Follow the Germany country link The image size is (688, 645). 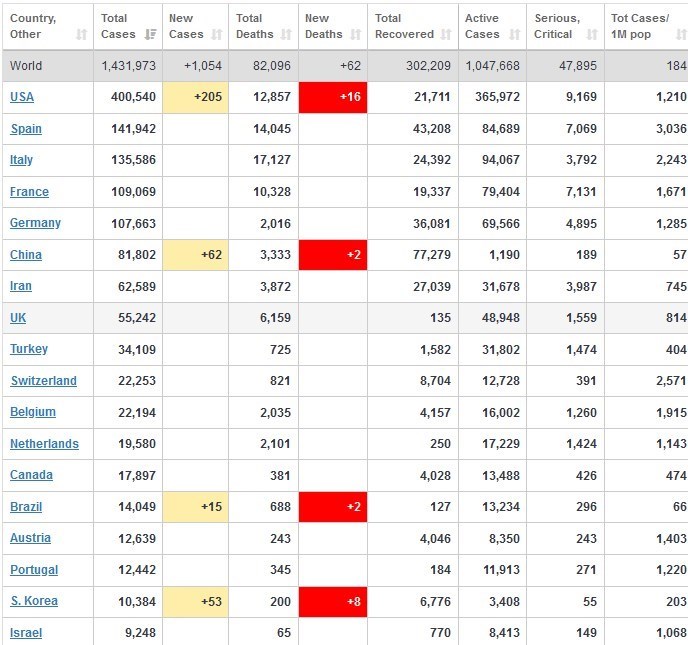click(x=35, y=223)
